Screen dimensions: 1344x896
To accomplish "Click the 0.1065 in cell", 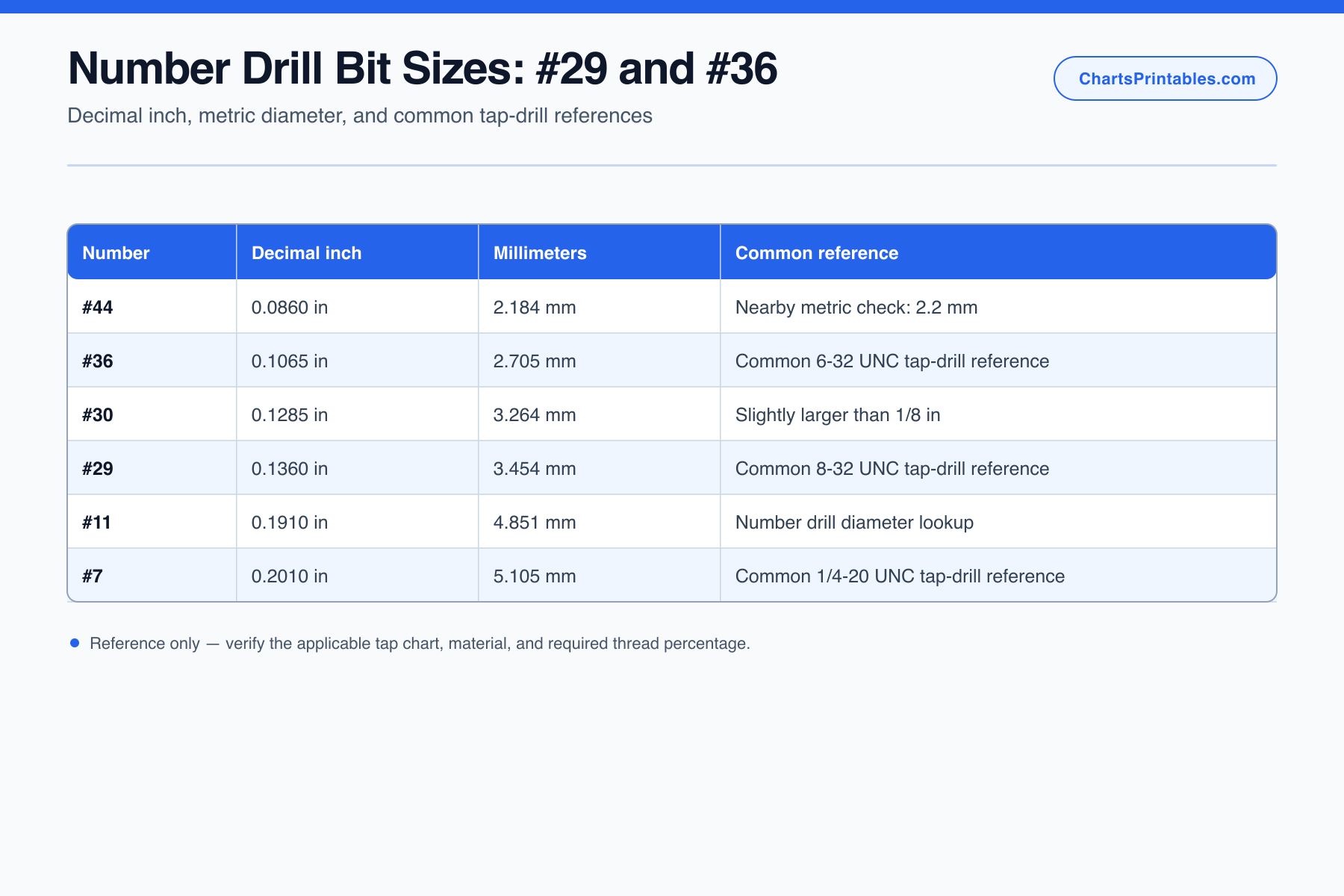I will point(358,361).
